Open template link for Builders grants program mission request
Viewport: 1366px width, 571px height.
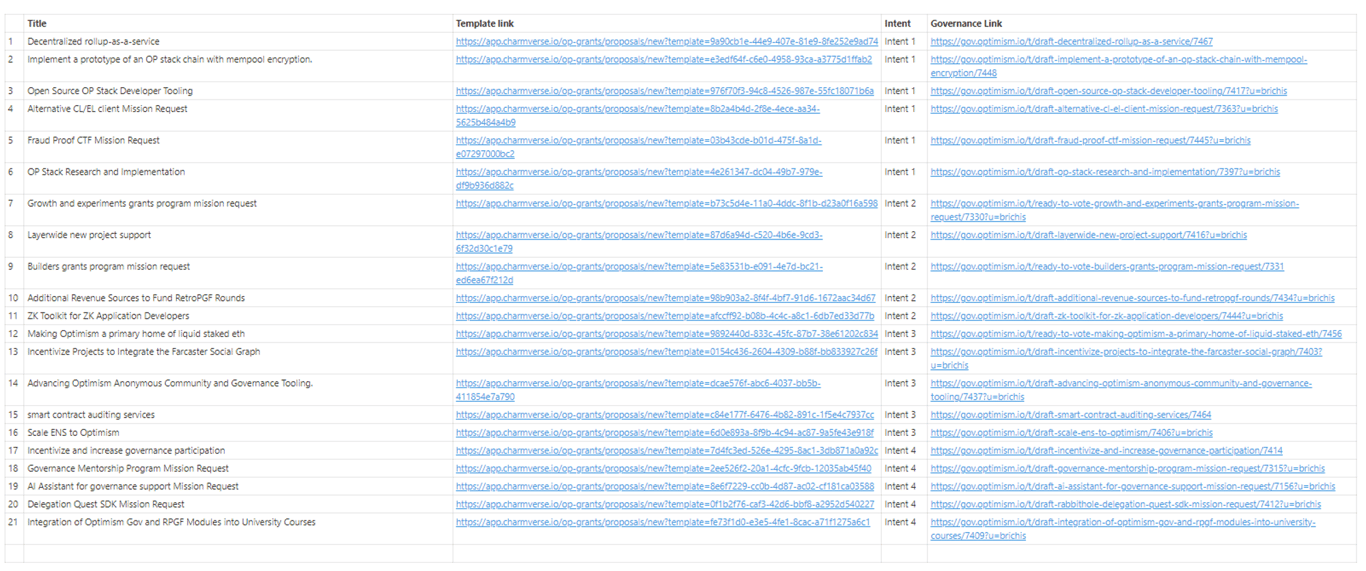coord(639,273)
